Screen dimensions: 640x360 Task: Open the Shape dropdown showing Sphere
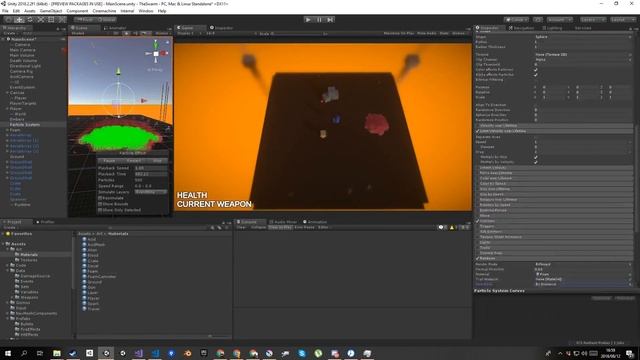click(x=583, y=37)
